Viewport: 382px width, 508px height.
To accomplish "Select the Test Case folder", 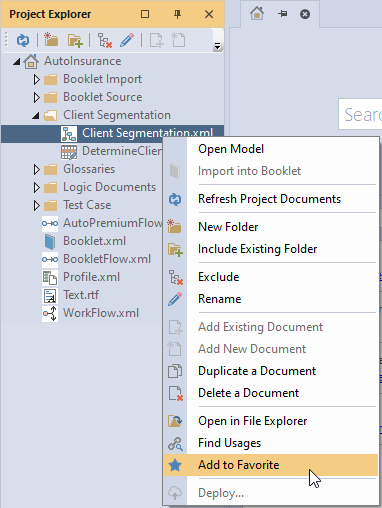I will point(87,205).
